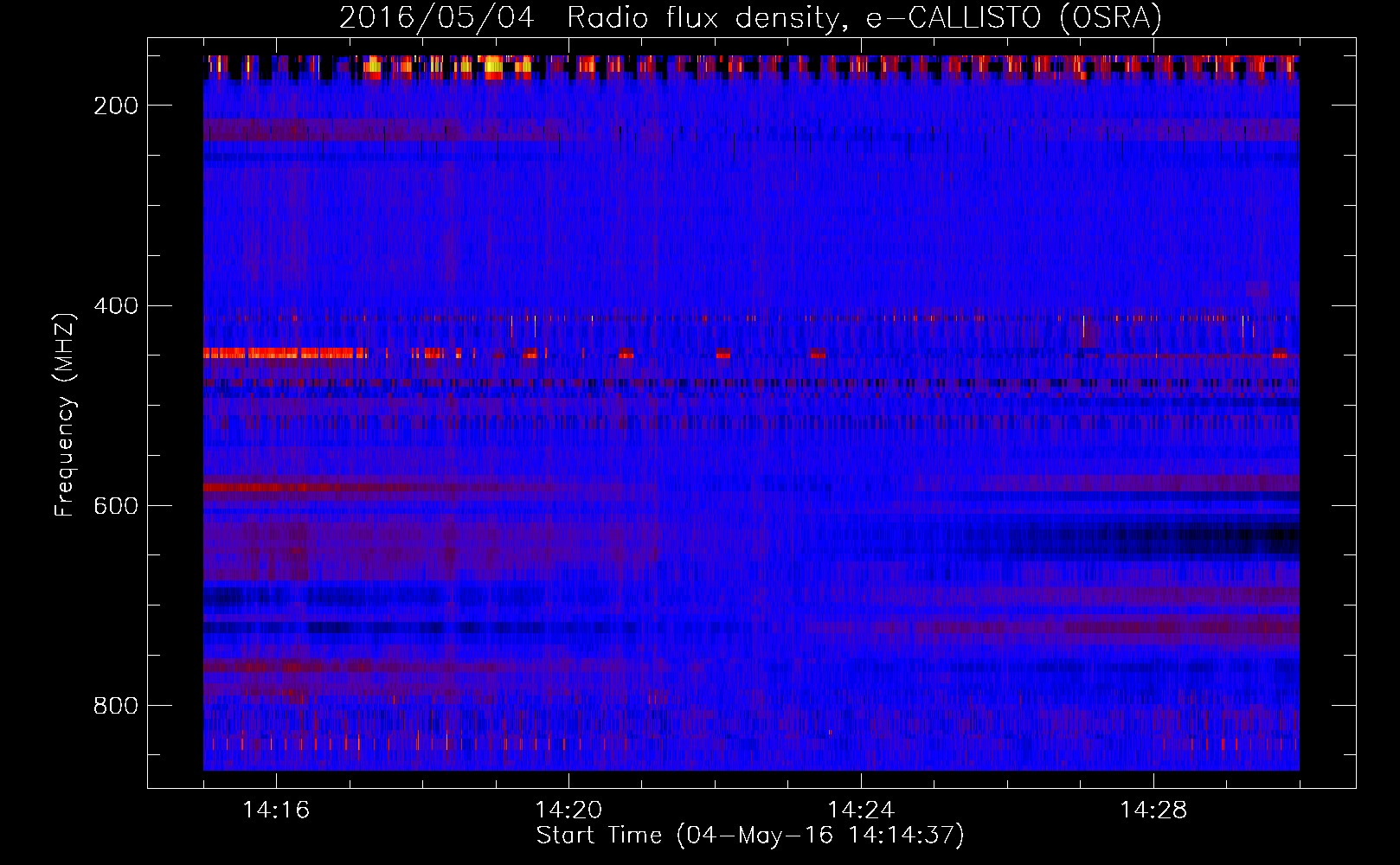Click the 14:24 time tick label
The height and width of the screenshot is (865, 1400).
861,811
